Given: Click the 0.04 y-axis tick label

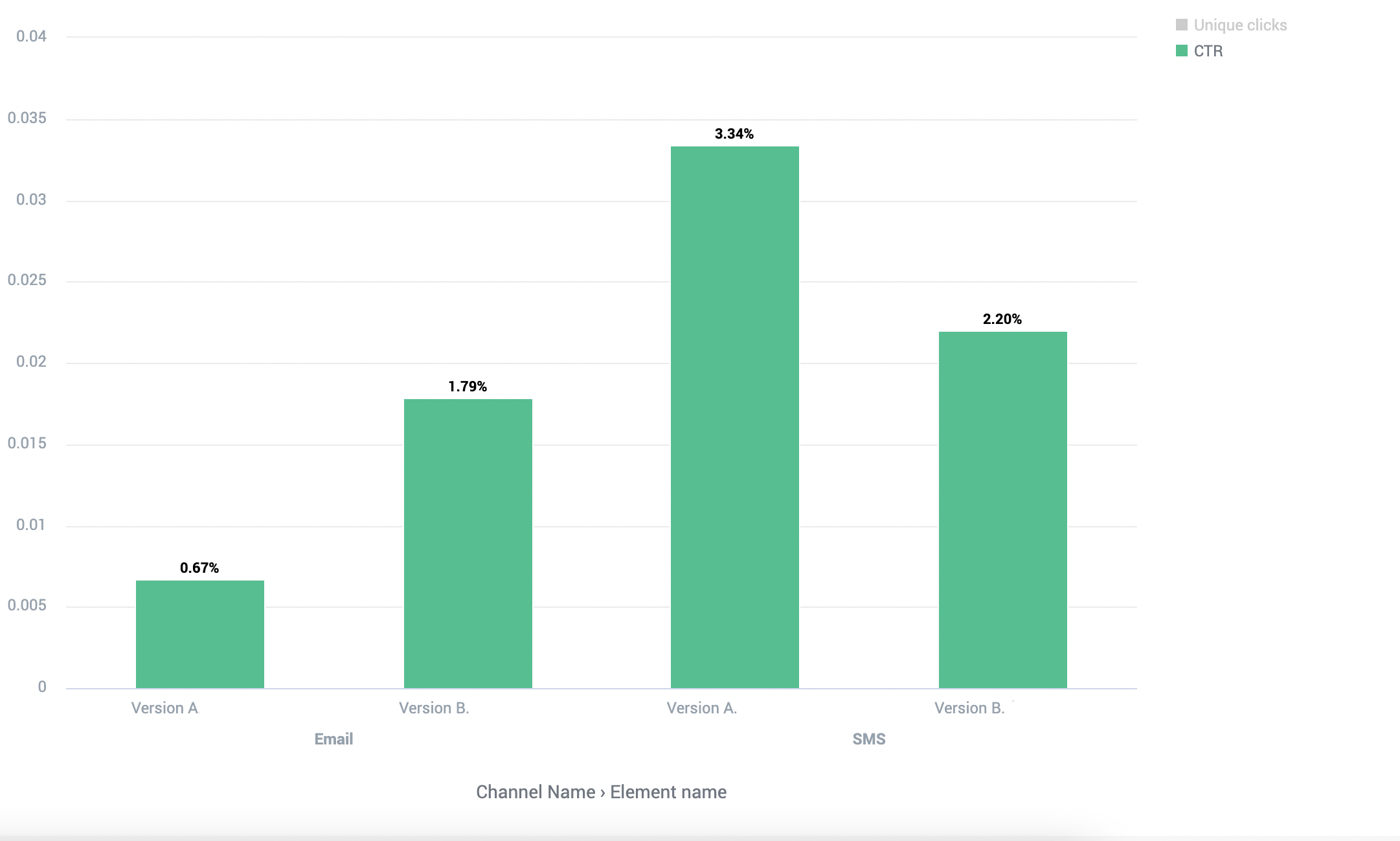Looking at the screenshot, I should 32,36.
